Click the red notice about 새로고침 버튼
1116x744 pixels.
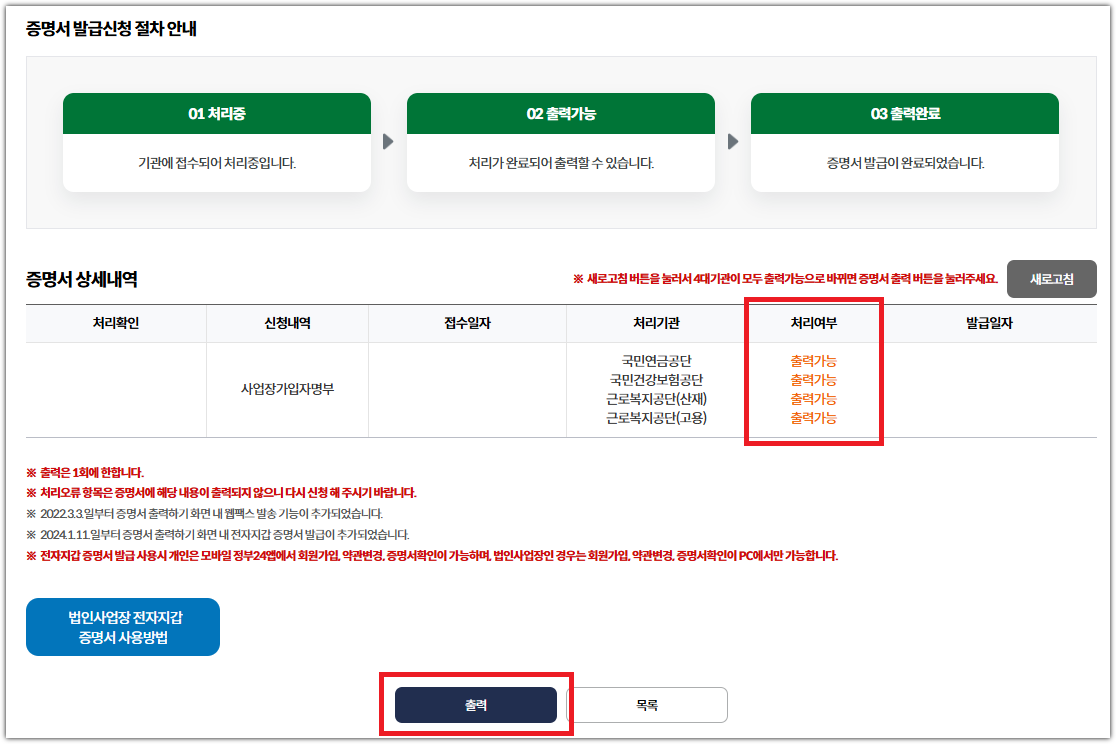tap(786, 279)
